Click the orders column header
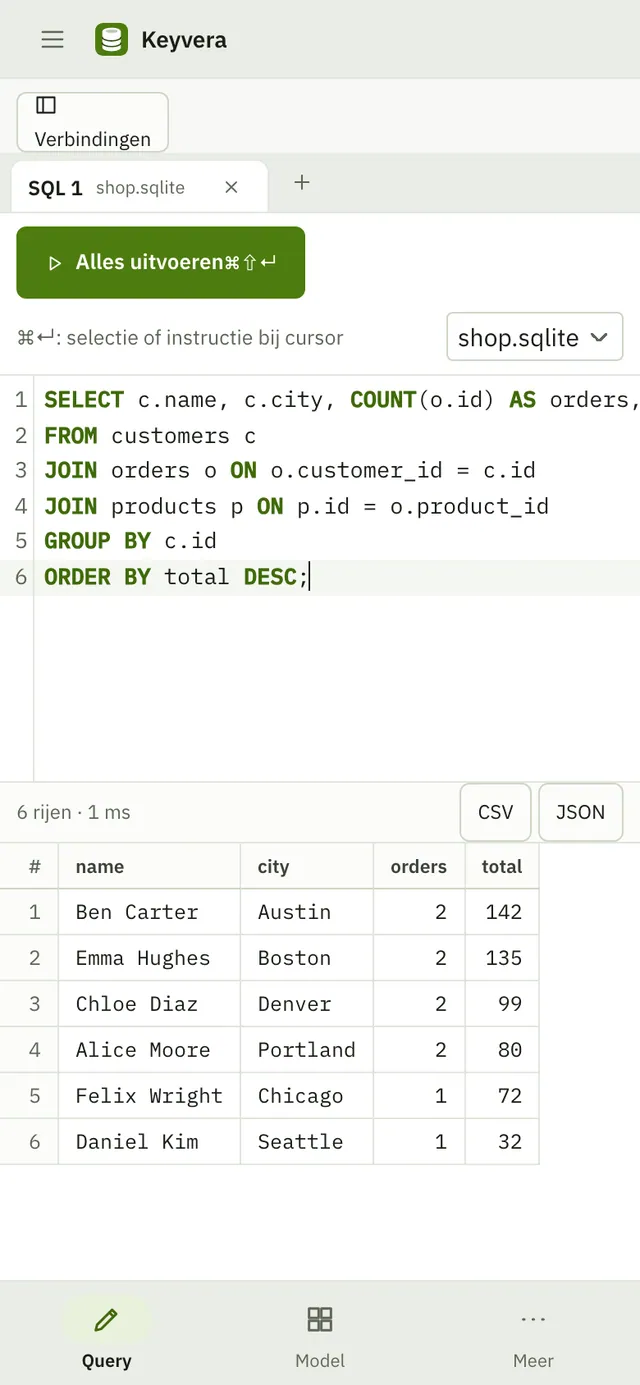 click(x=419, y=866)
